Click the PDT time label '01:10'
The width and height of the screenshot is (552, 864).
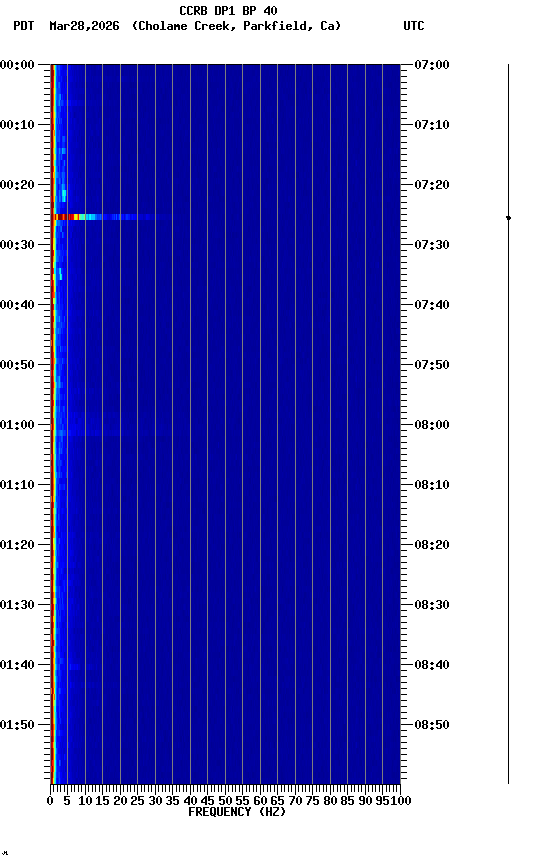pyautogui.click(x=17, y=485)
